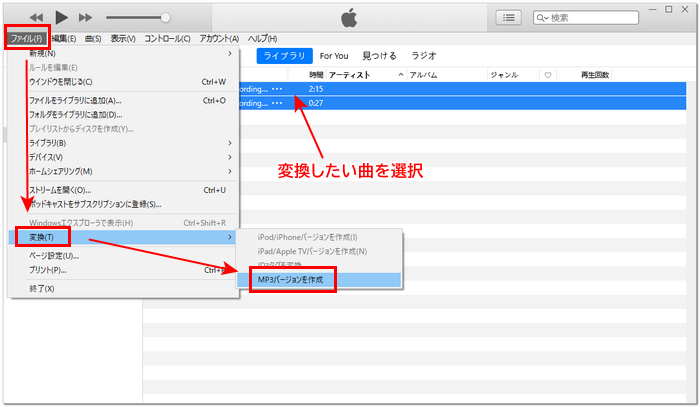Screen dimensions: 700x407
Task: Switch to the 見つける tab
Action: tap(379, 56)
